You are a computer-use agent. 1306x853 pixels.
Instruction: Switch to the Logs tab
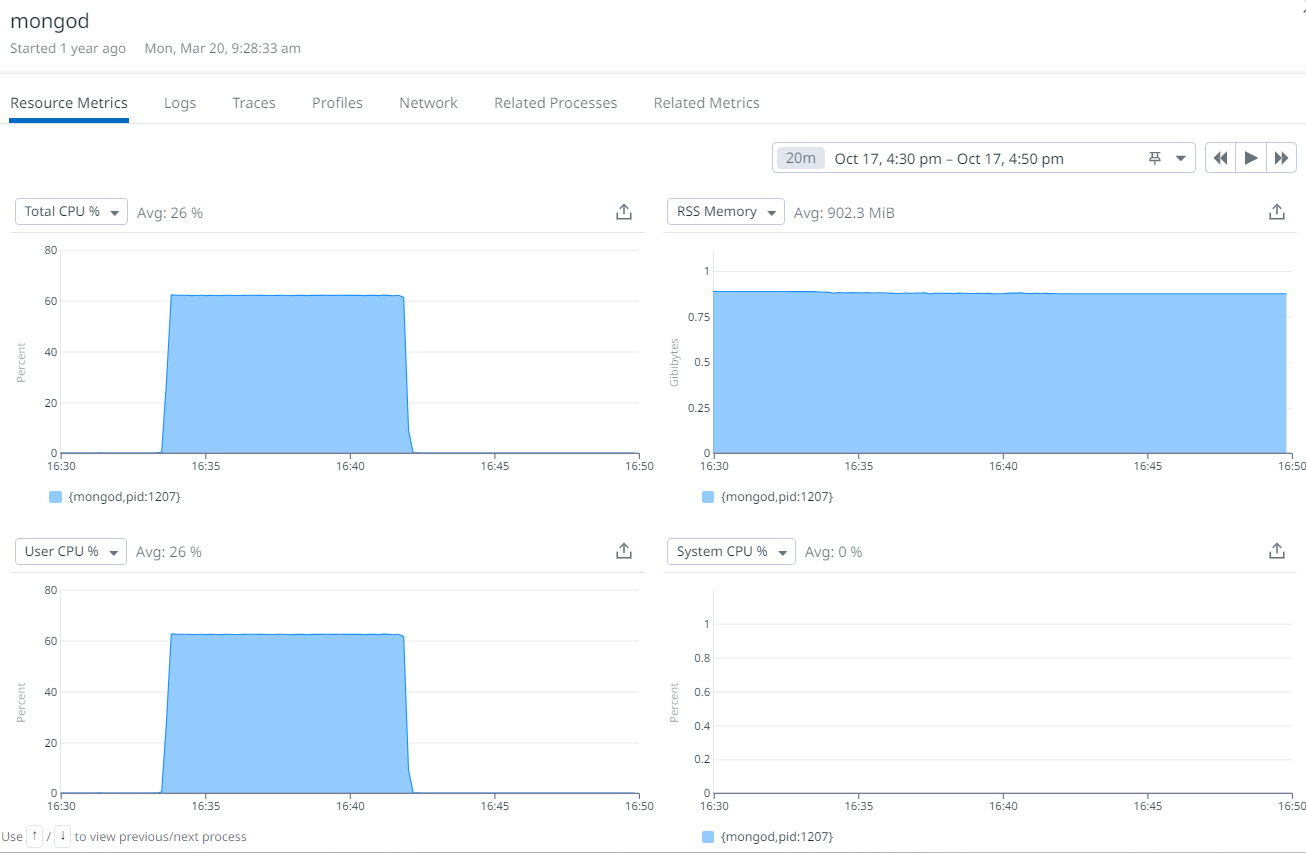(180, 103)
